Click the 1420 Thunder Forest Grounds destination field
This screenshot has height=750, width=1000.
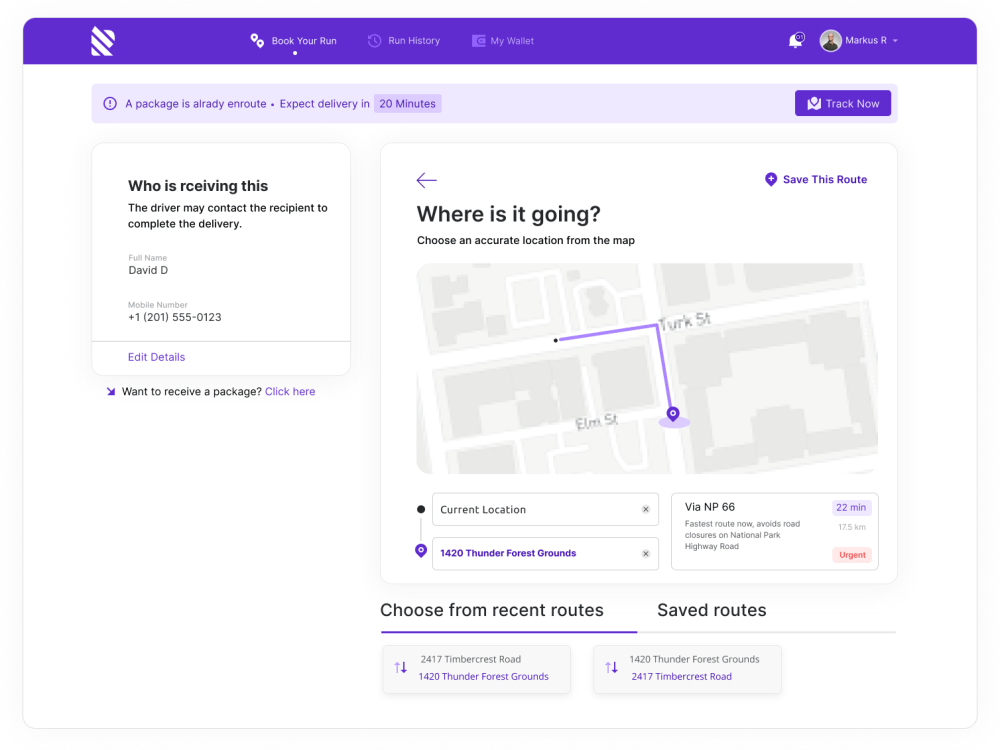pyautogui.click(x=545, y=553)
